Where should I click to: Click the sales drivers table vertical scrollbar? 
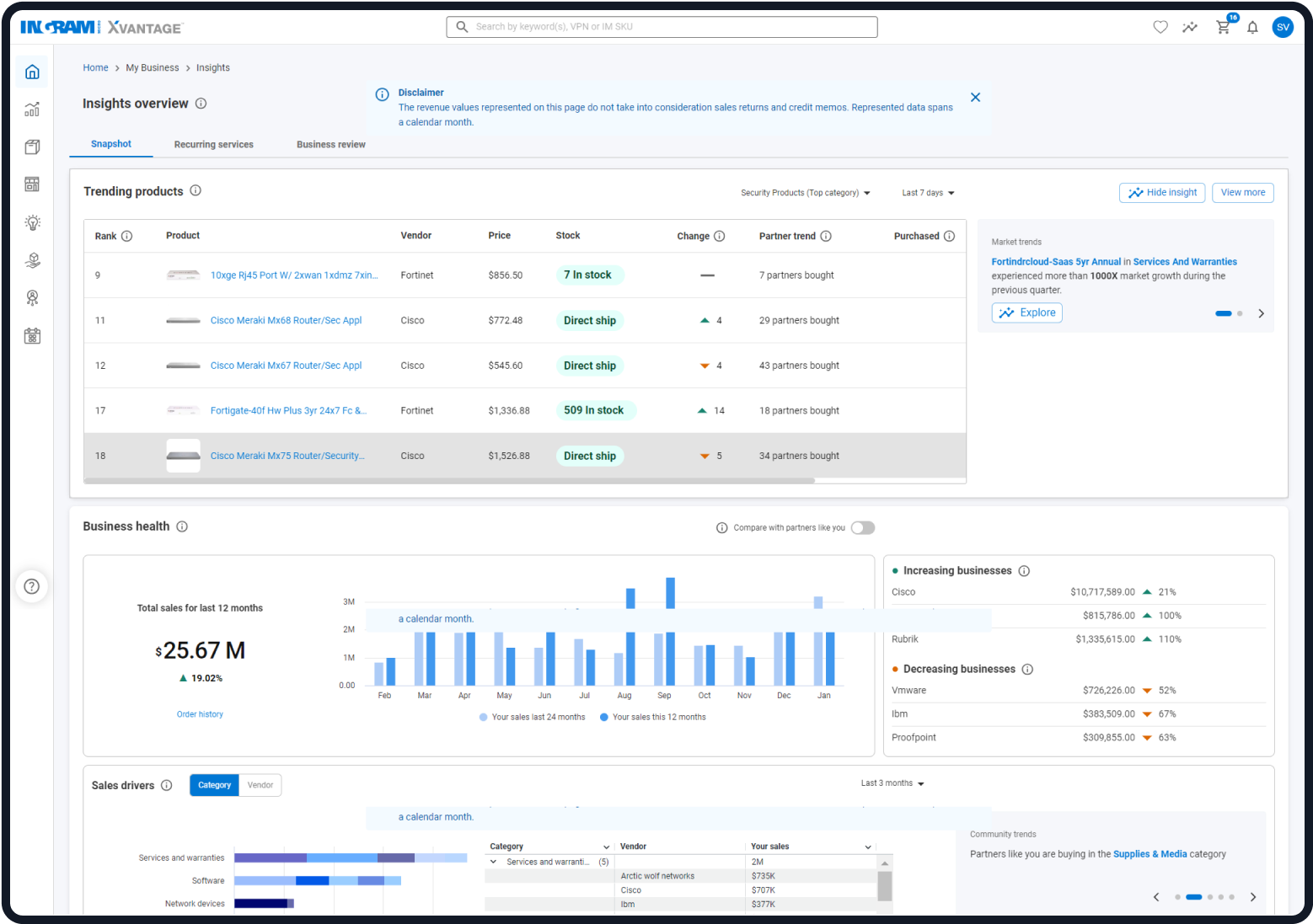(885, 886)
